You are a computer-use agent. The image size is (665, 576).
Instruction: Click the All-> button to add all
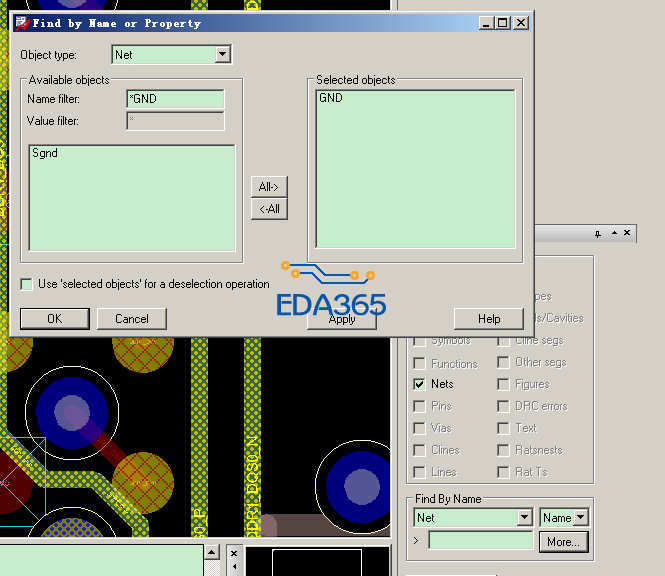[268, 186]
